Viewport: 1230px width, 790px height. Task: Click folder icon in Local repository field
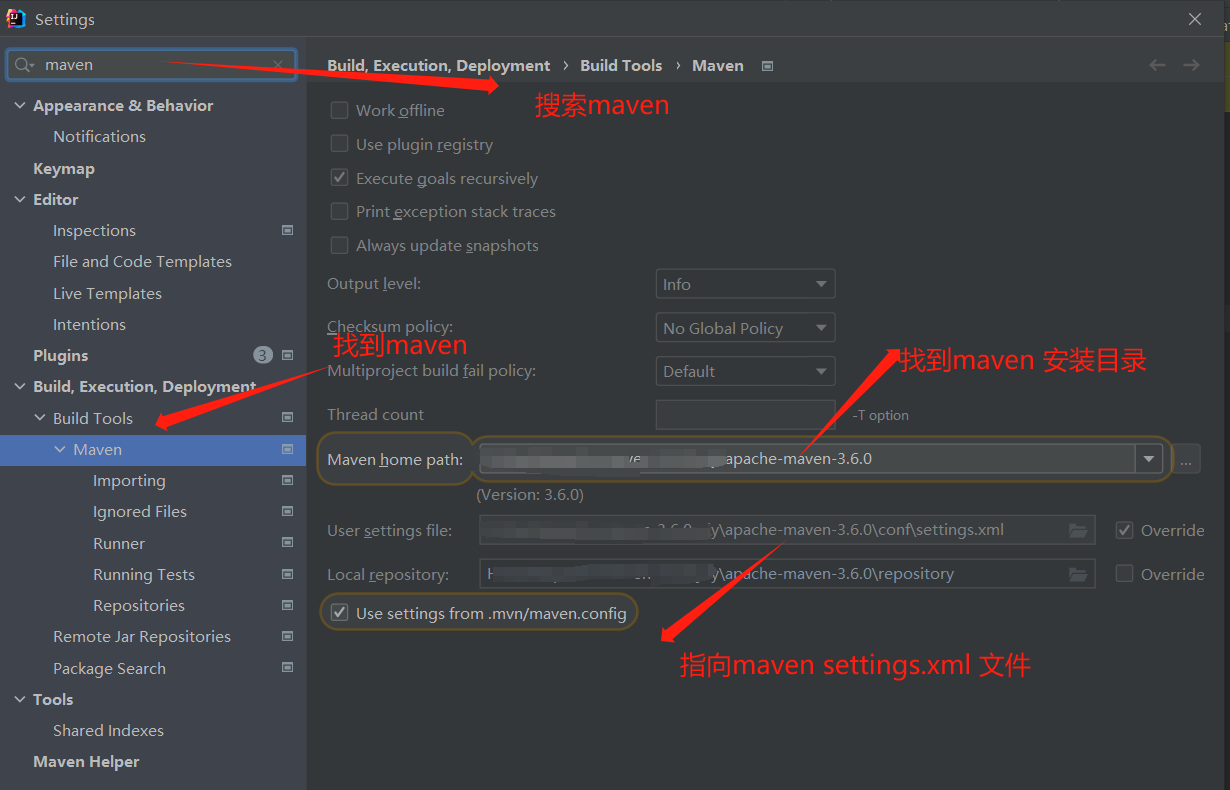pyautogui.click(x=1077, y=574)
